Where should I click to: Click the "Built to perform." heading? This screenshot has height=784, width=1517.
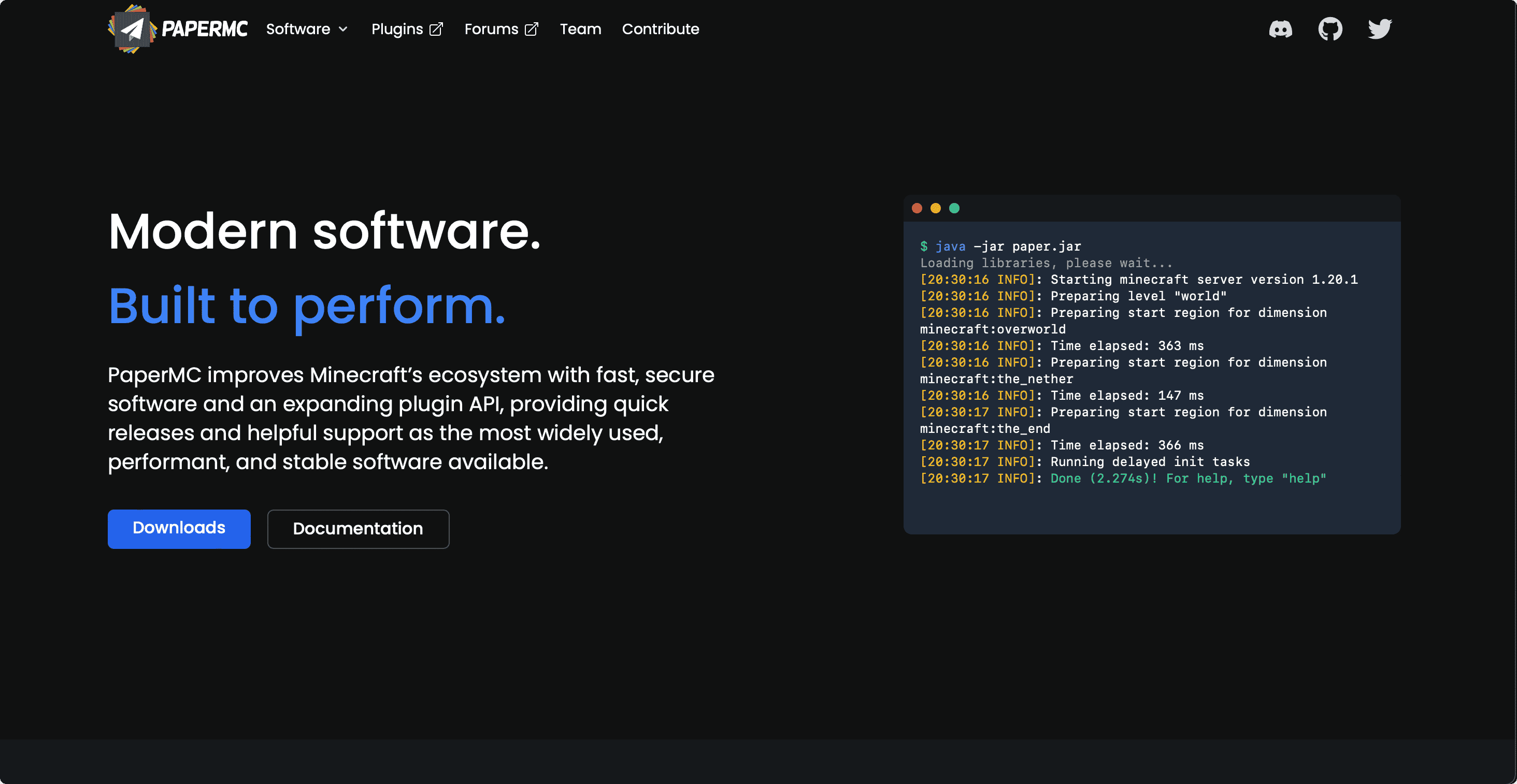(x=307, y=306)
